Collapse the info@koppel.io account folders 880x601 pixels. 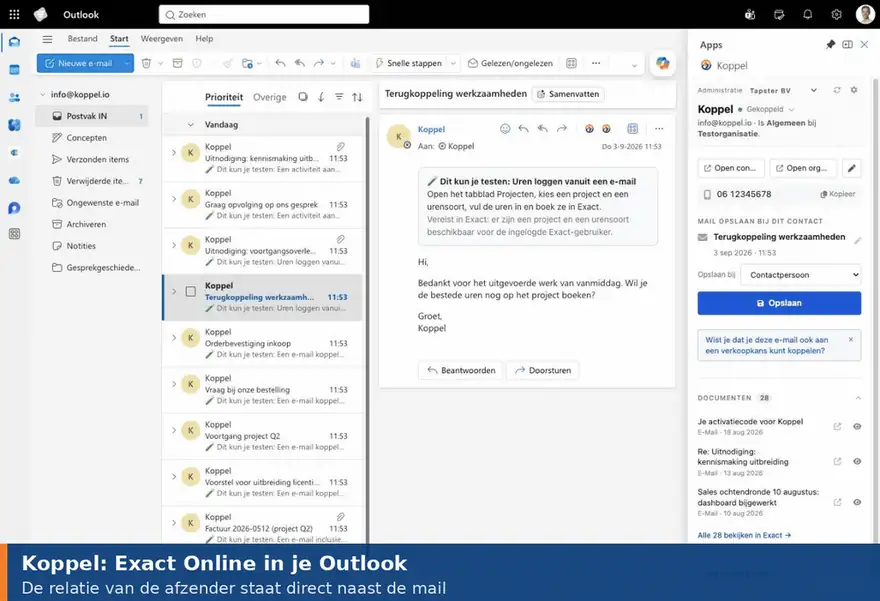click(42, 95)
